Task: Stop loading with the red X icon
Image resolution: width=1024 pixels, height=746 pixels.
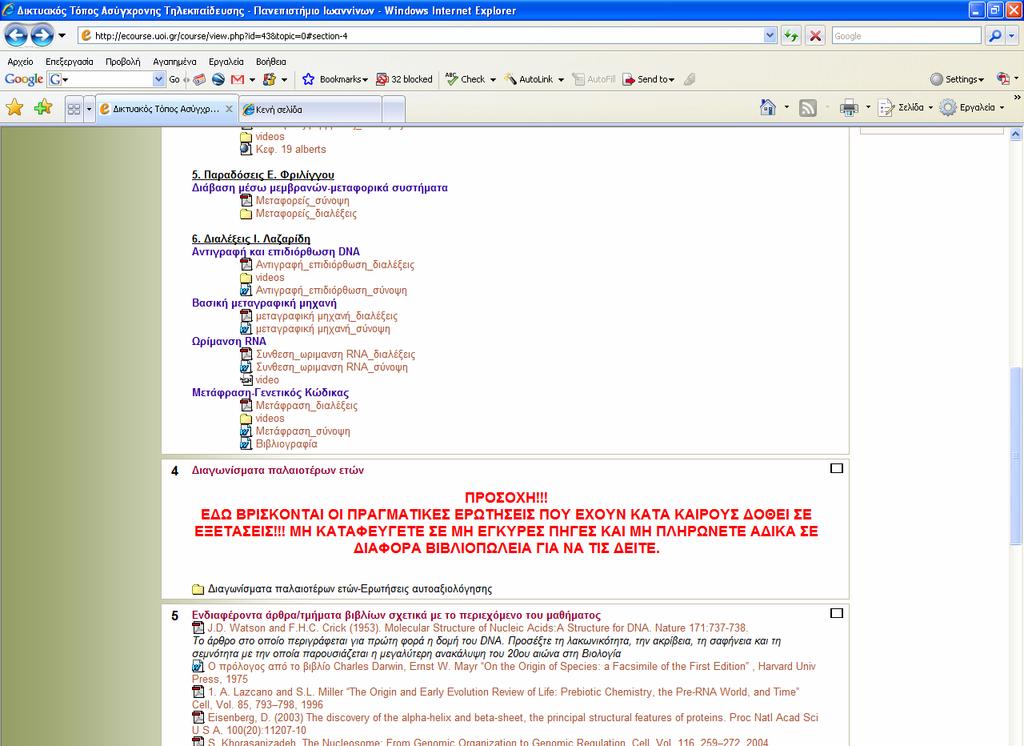Action: point(815,36)
